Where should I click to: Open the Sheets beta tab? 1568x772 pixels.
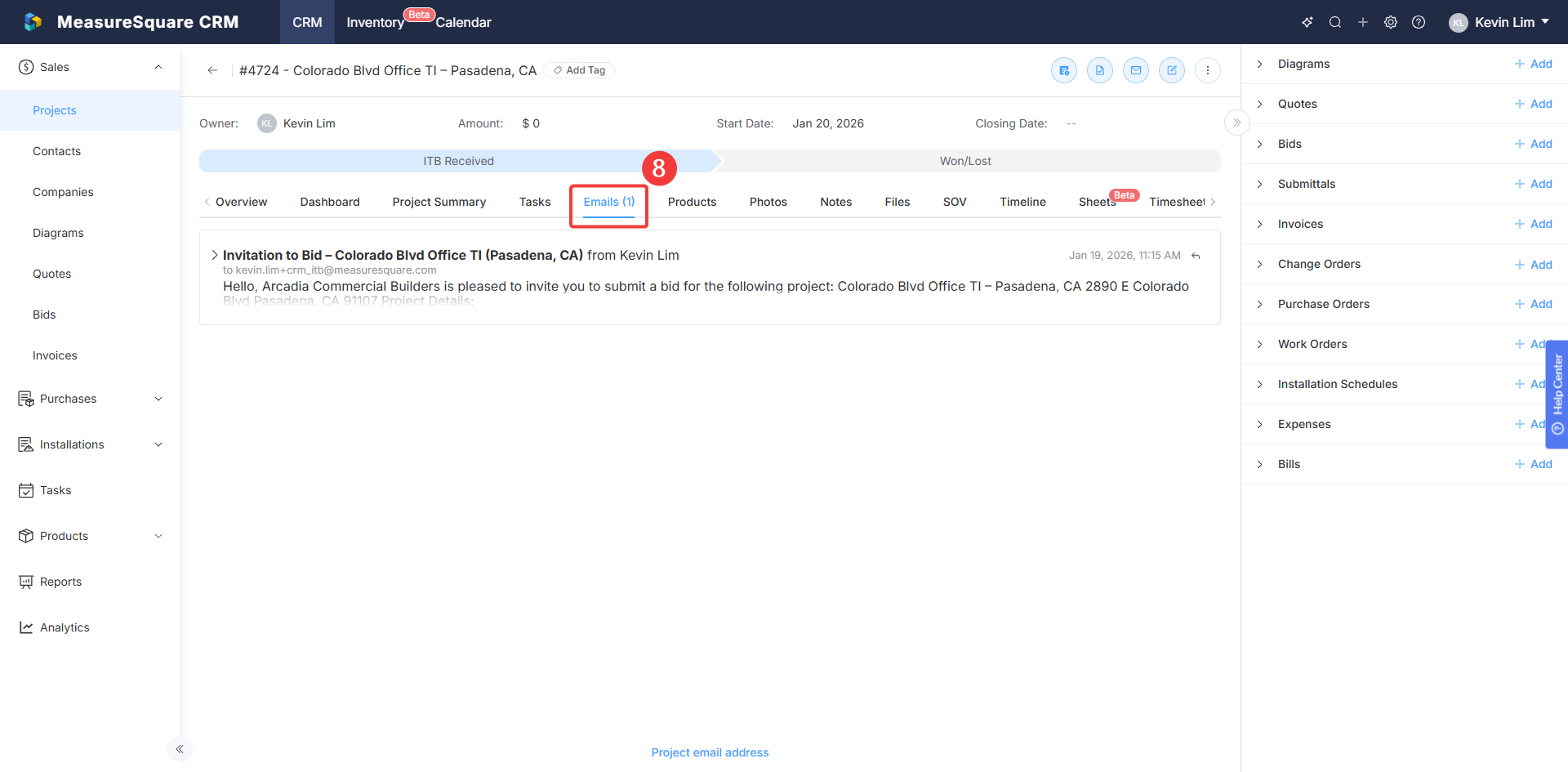coord(1098,202)
